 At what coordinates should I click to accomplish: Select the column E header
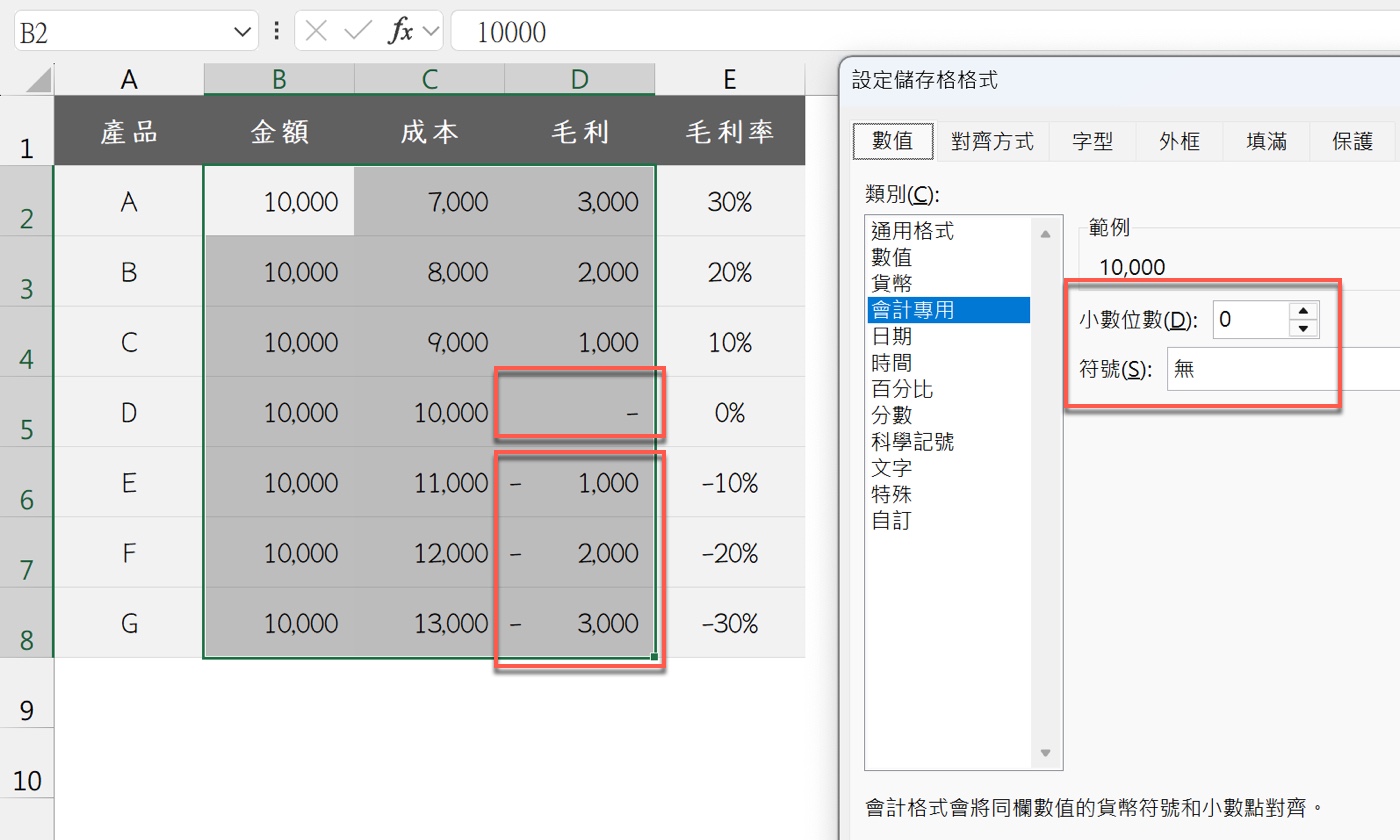tap(729, 78)
